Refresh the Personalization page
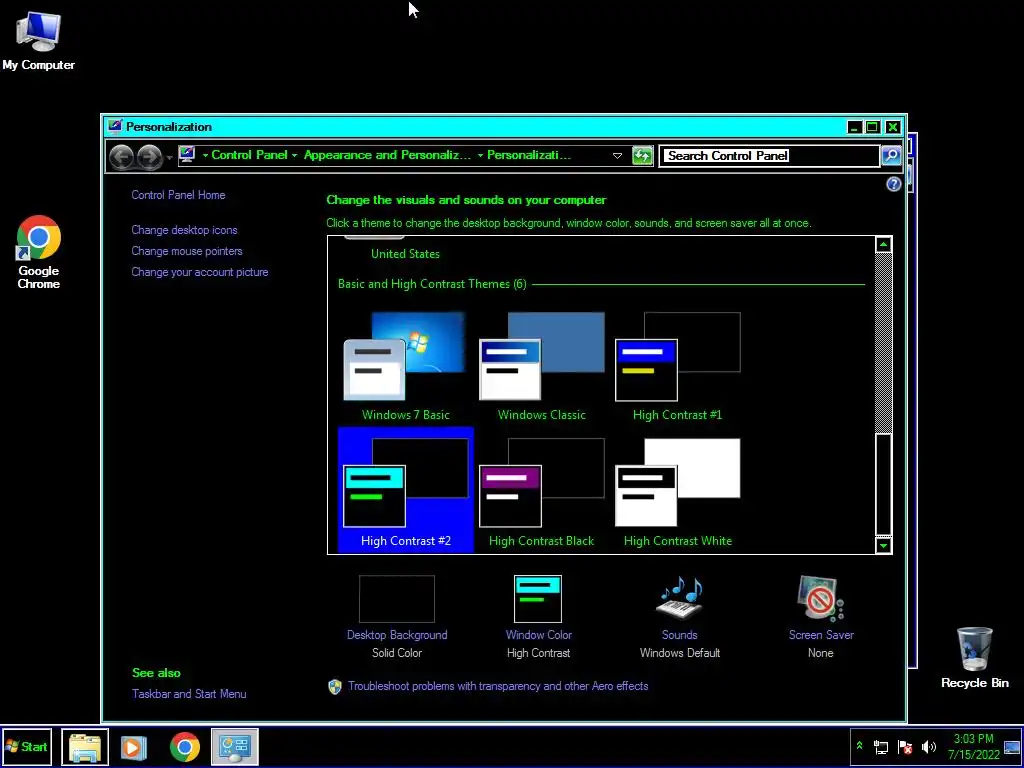Screen dimensions: 1024x768 [643, 155]
